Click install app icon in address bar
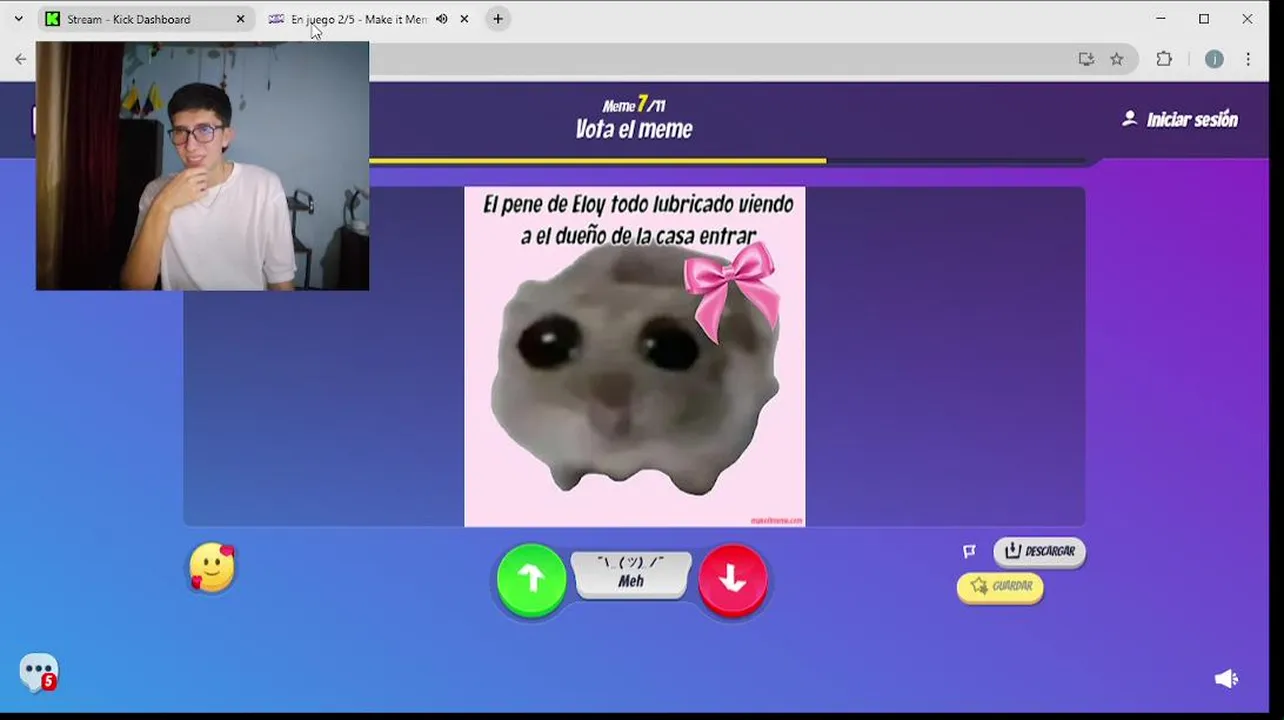The width and height of the screenshot is (1284, 720). click(x=1086, y=59)
